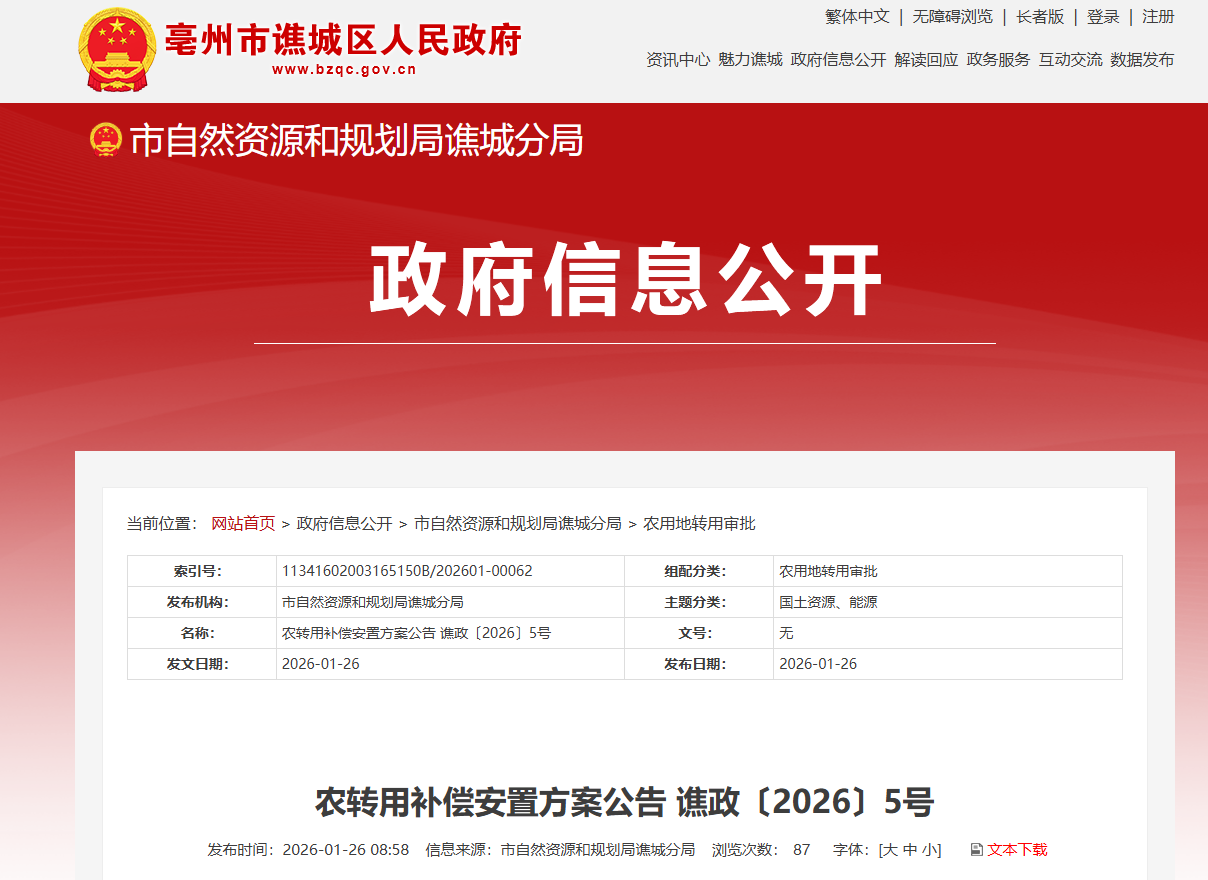
Task: Switch to 长者版 elder mode
Action: [x=1040, y=17]
